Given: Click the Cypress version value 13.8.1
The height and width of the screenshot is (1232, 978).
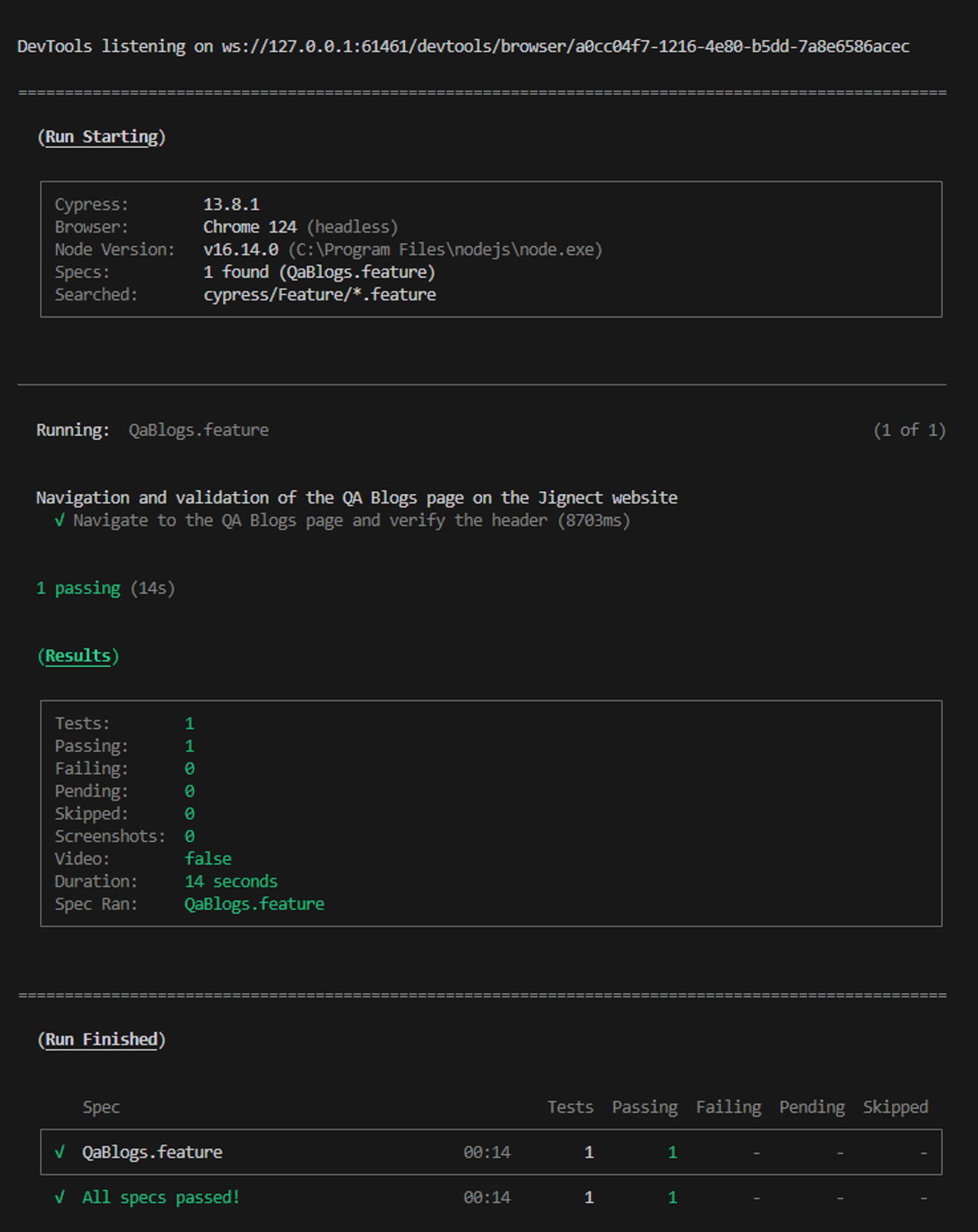Looking at the screenshot, I should [231, 204].
